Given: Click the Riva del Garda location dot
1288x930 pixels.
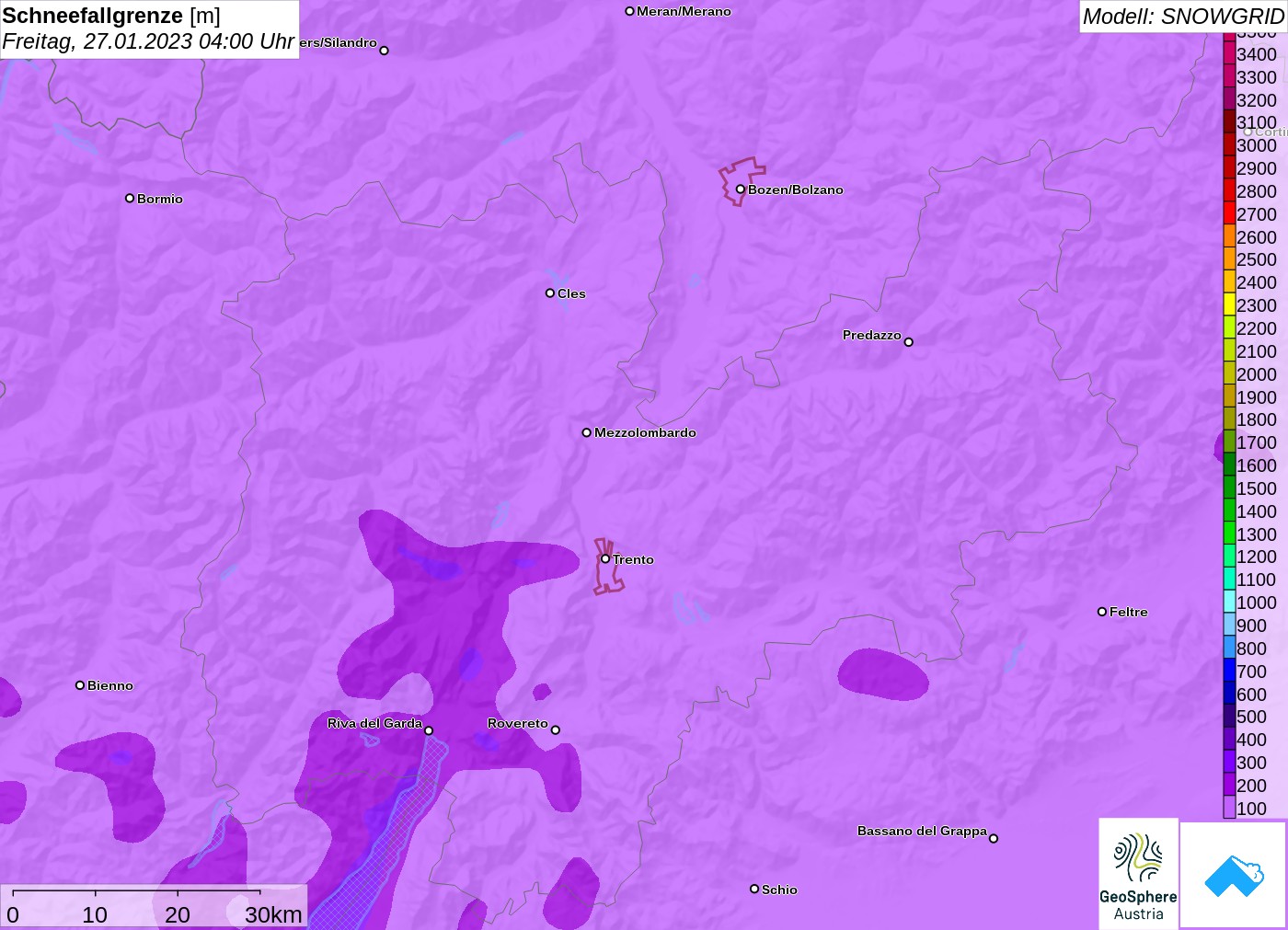Looking at the screenshot, I should 429,730.
